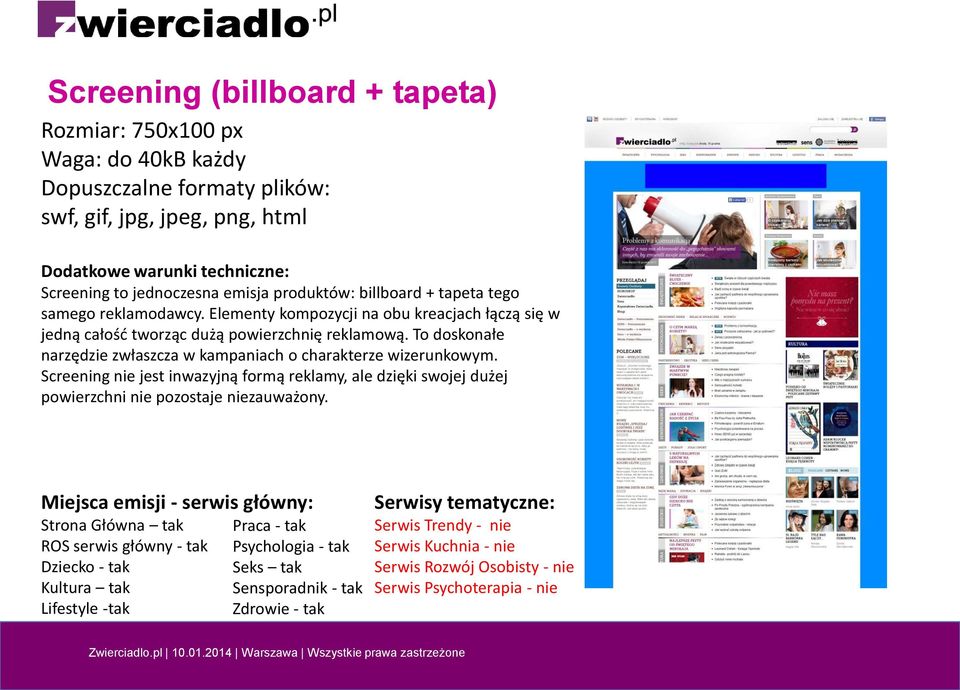Click the text 'Waga: do 40kB każdy'
Viewport: 960px width, 690px height.
pos(143,159)
